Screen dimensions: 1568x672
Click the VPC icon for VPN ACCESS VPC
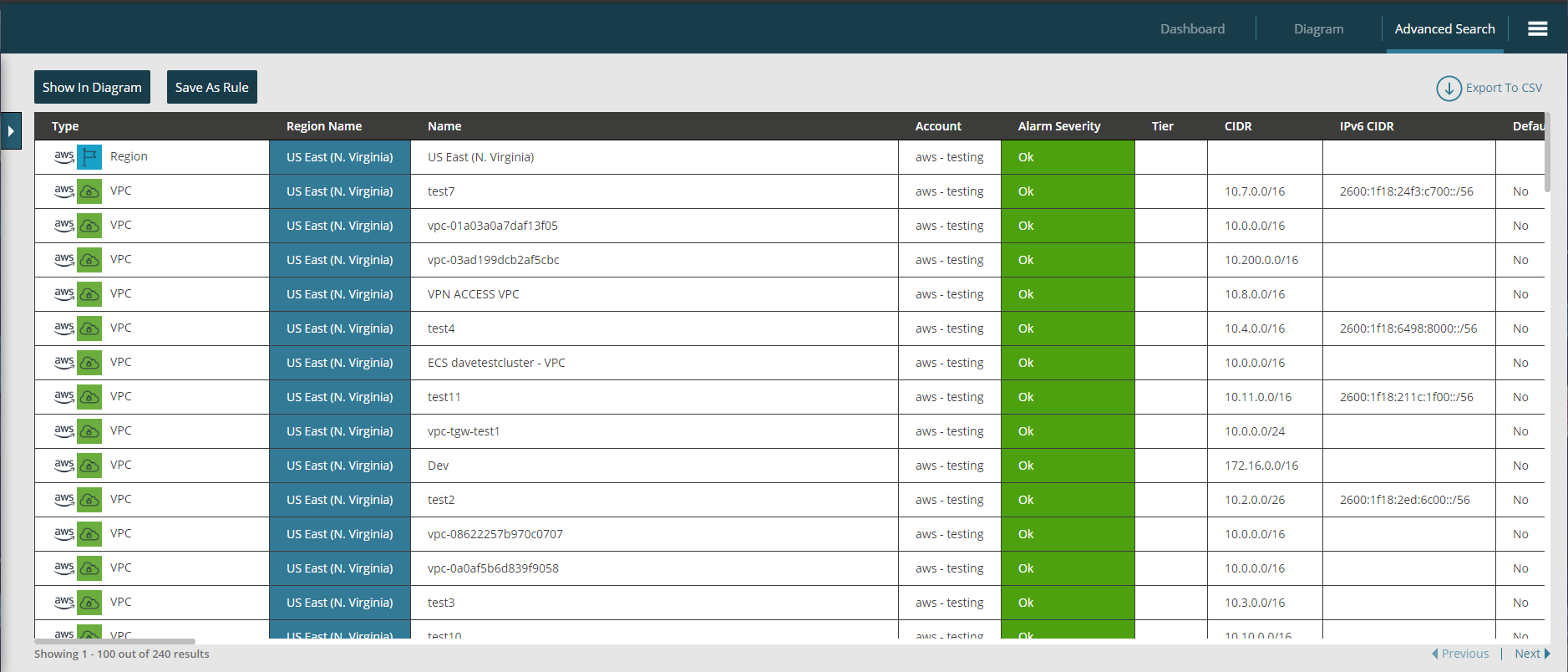[x=89, y=294]
